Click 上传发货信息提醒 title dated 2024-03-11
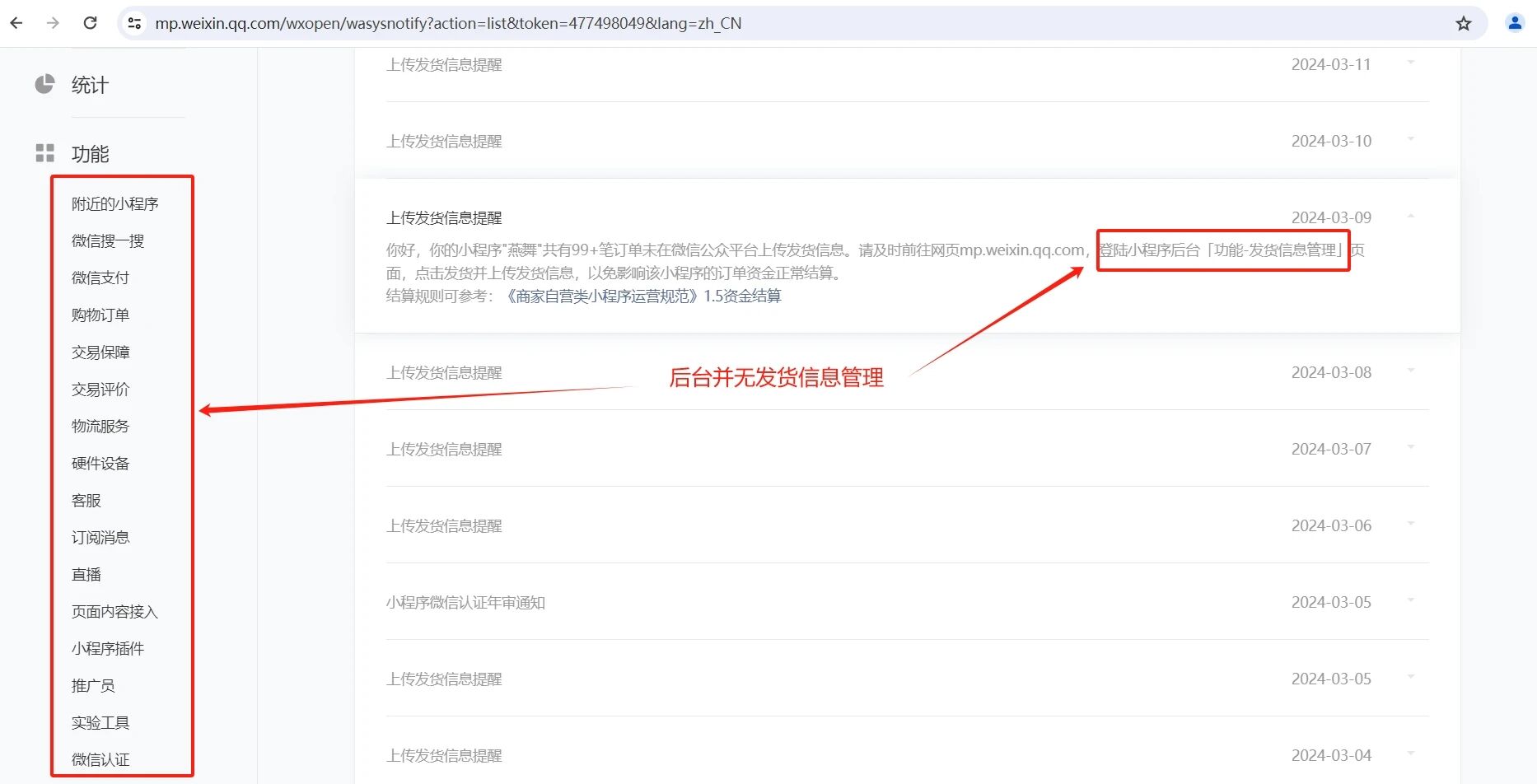The image size is (1537, 784). (444, 64)
